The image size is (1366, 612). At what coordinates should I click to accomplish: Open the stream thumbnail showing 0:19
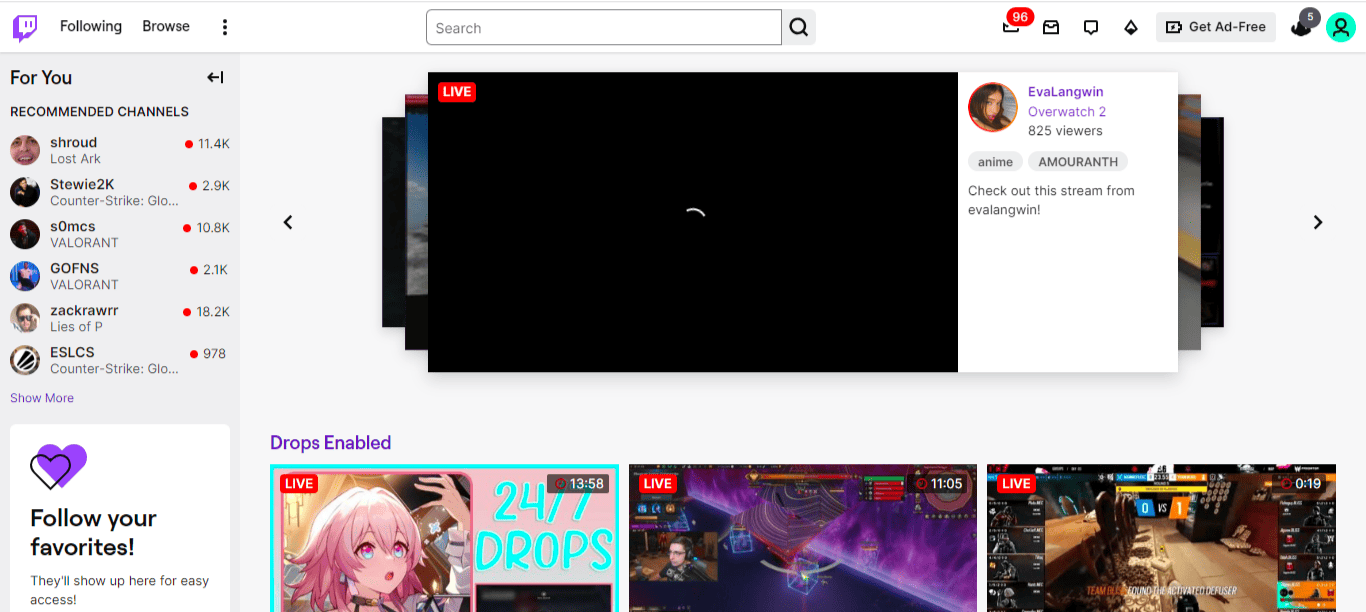1161,538
